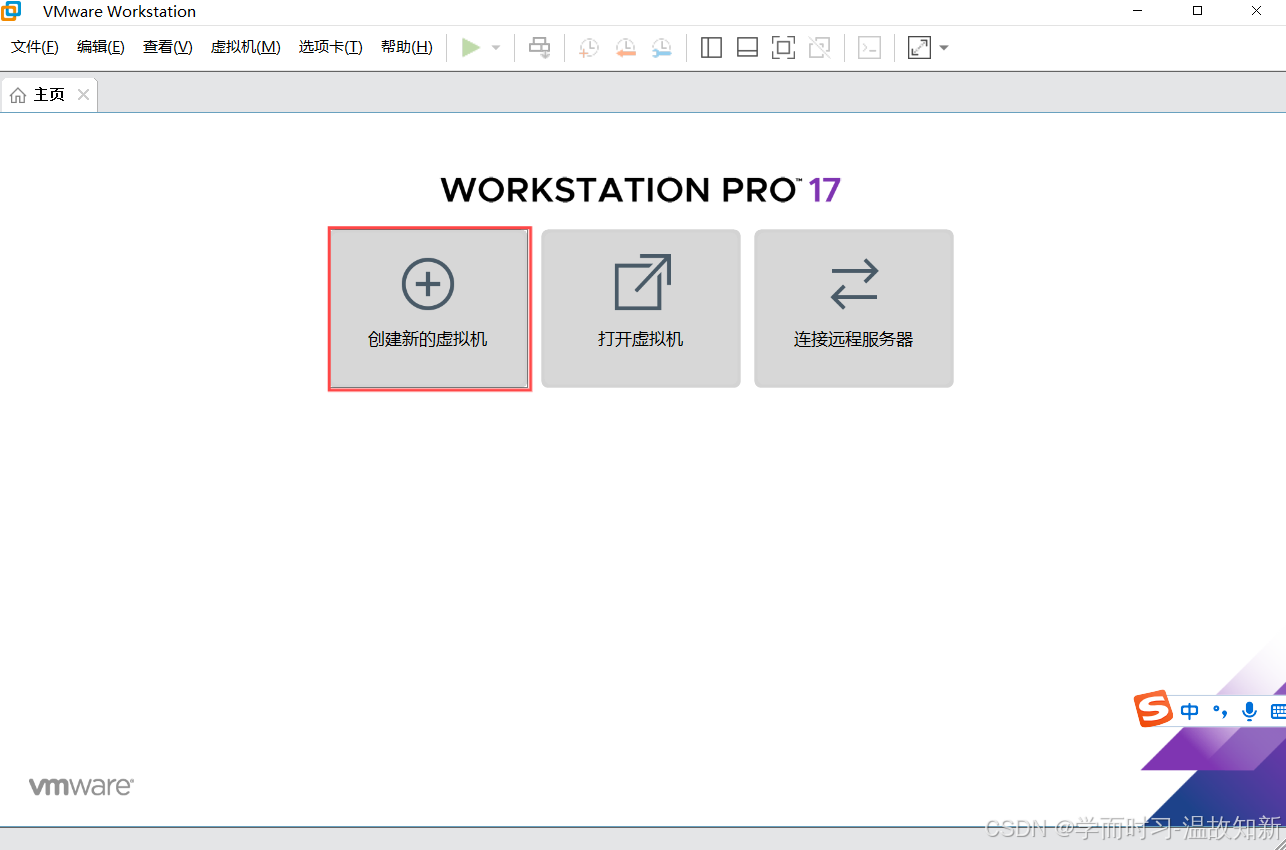Click the Unity mode icon

(819, 47)
